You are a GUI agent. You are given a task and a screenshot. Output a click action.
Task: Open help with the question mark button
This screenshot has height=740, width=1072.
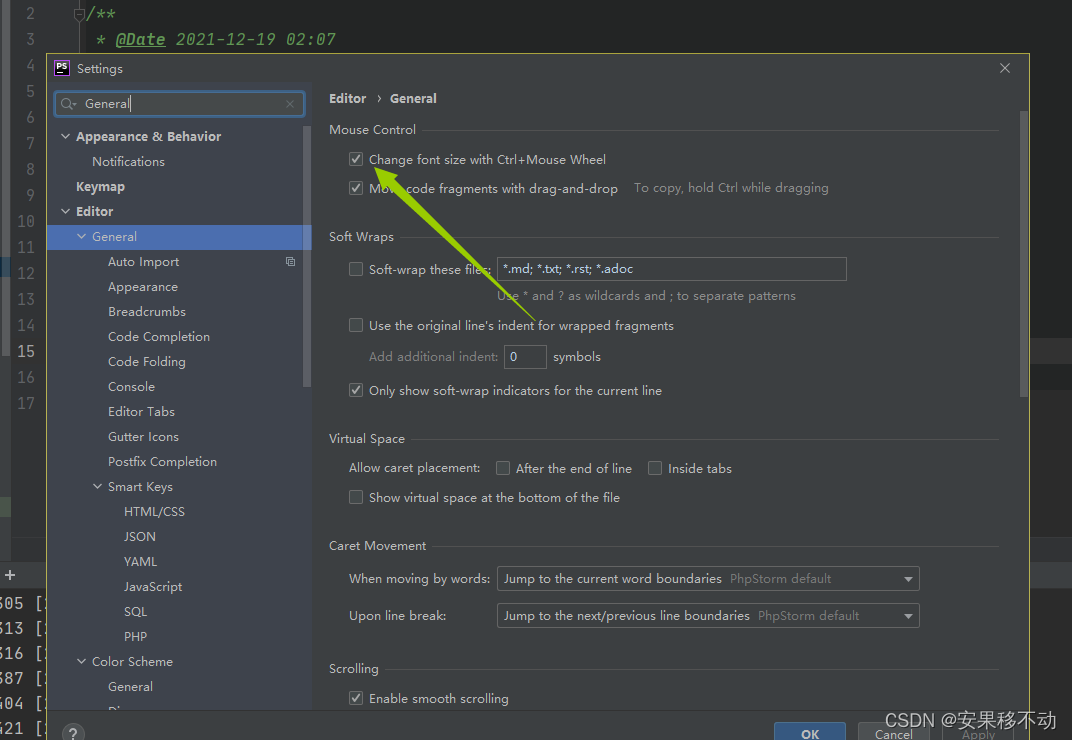[73, 732]
